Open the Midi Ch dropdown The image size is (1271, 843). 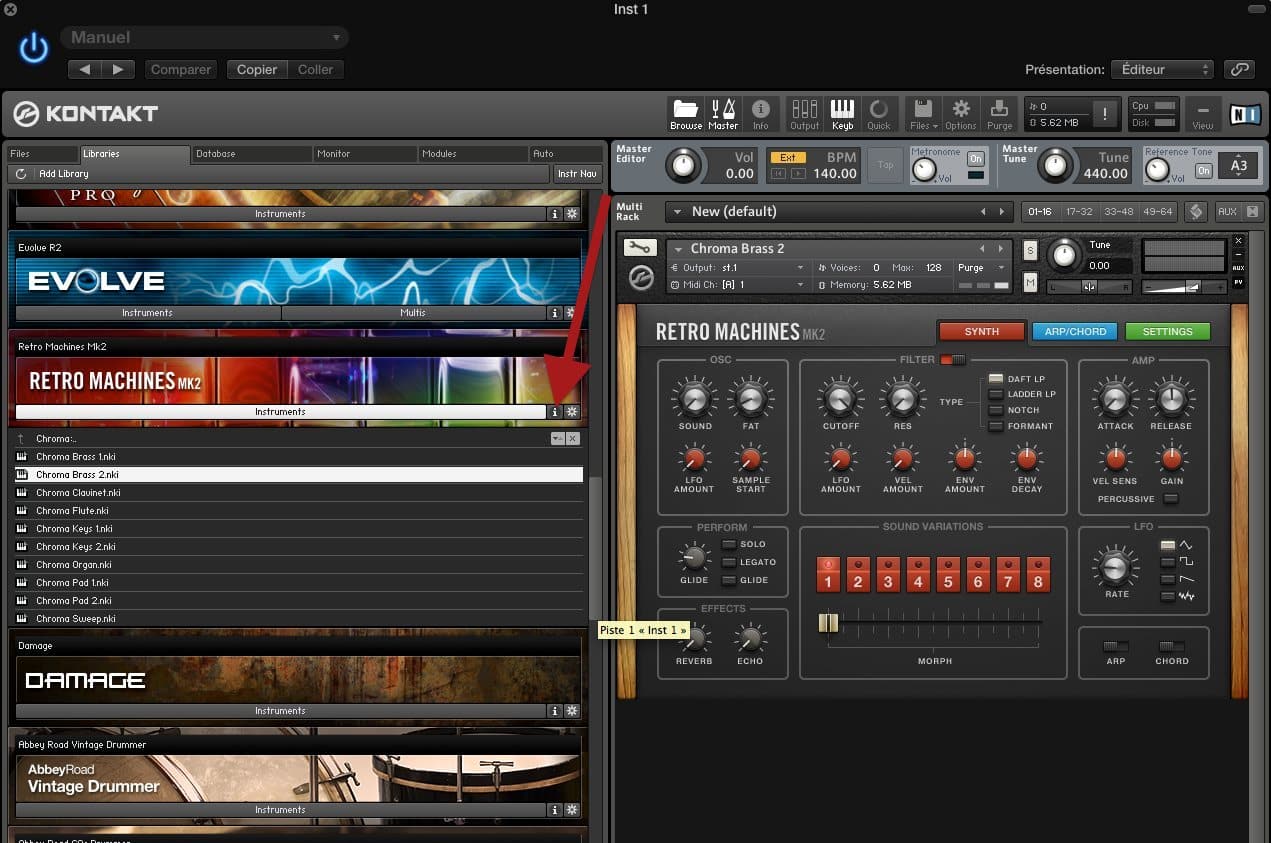pyautogui.click(x=738, y=285)
